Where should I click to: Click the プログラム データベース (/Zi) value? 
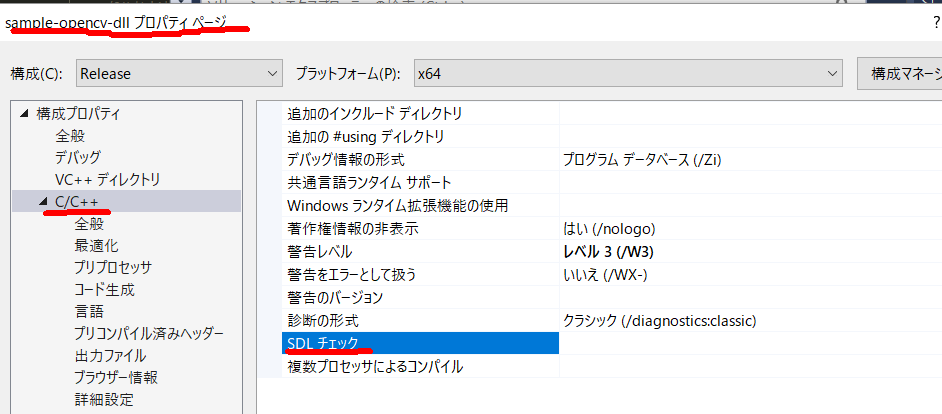642,160
